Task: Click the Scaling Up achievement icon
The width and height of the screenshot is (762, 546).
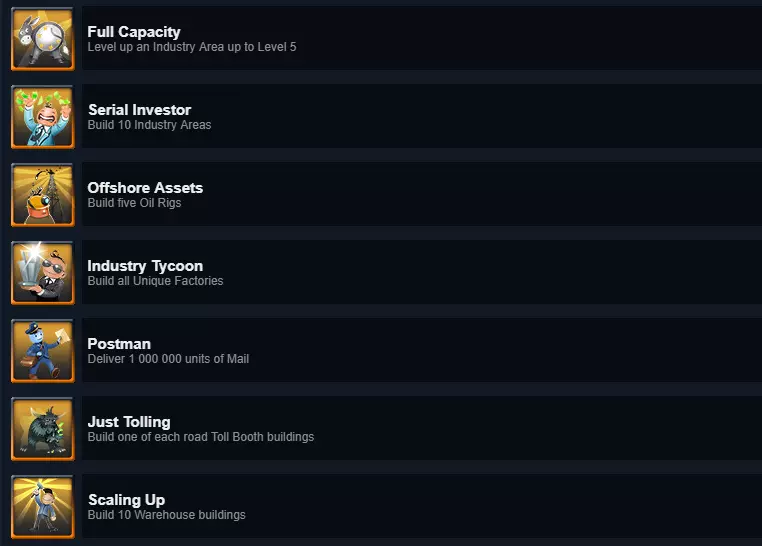Action: click(42, 507)
